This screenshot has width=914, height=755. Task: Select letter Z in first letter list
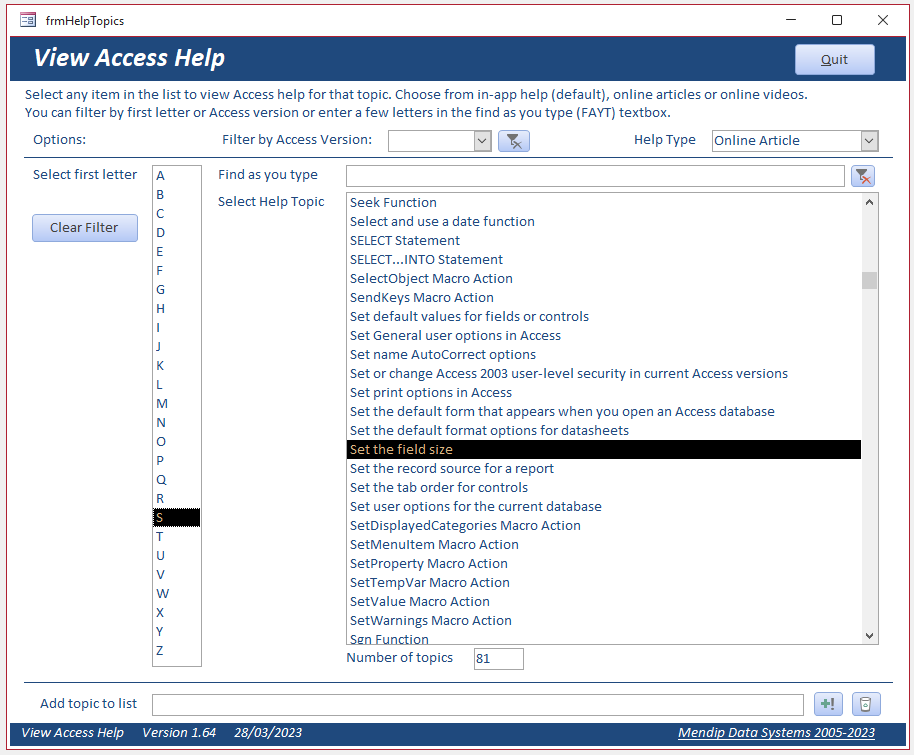pyautogui.click(x=177, y=651)
